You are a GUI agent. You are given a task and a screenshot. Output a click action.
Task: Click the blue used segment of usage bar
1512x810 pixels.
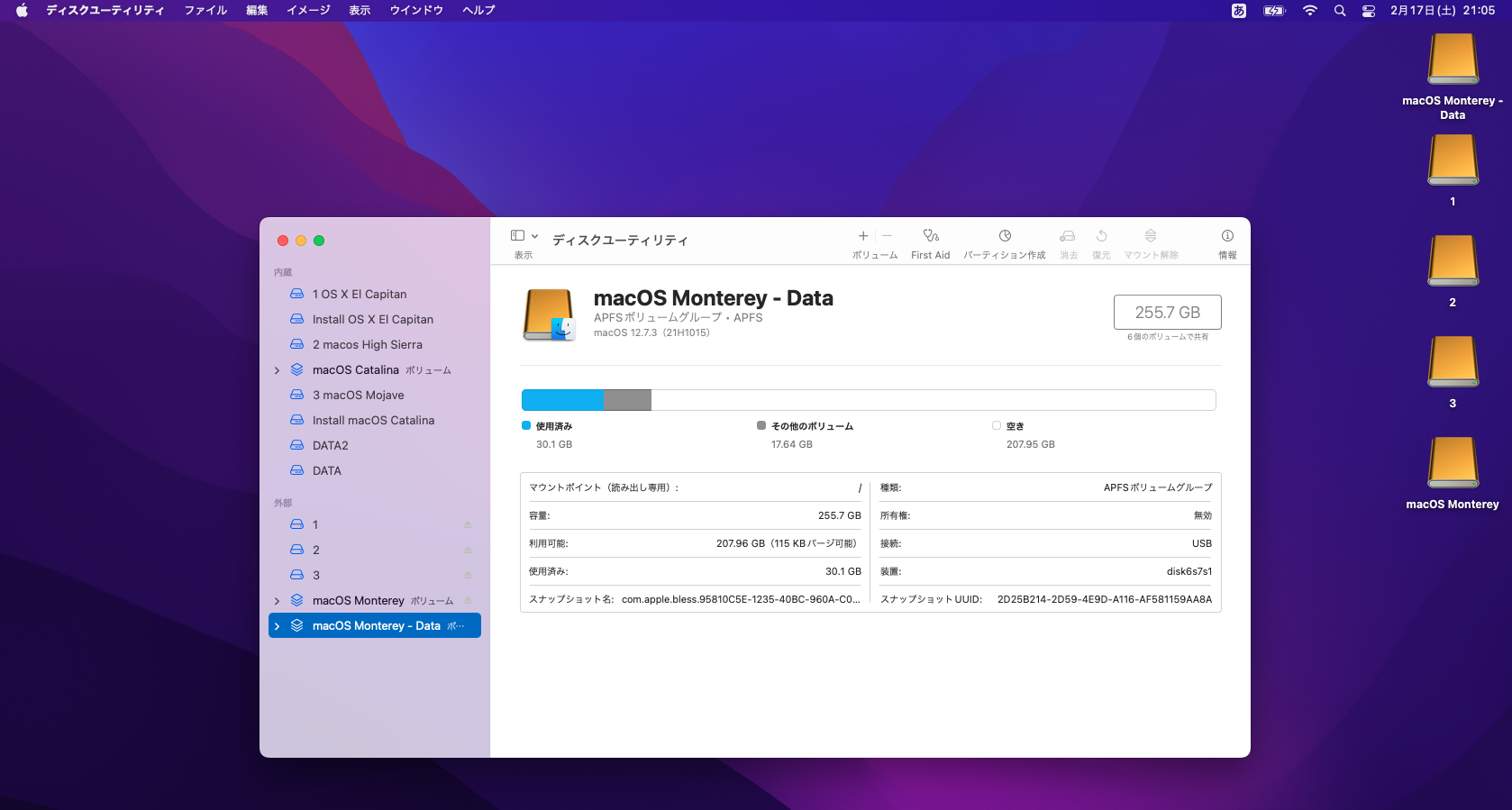coord(562,400)
